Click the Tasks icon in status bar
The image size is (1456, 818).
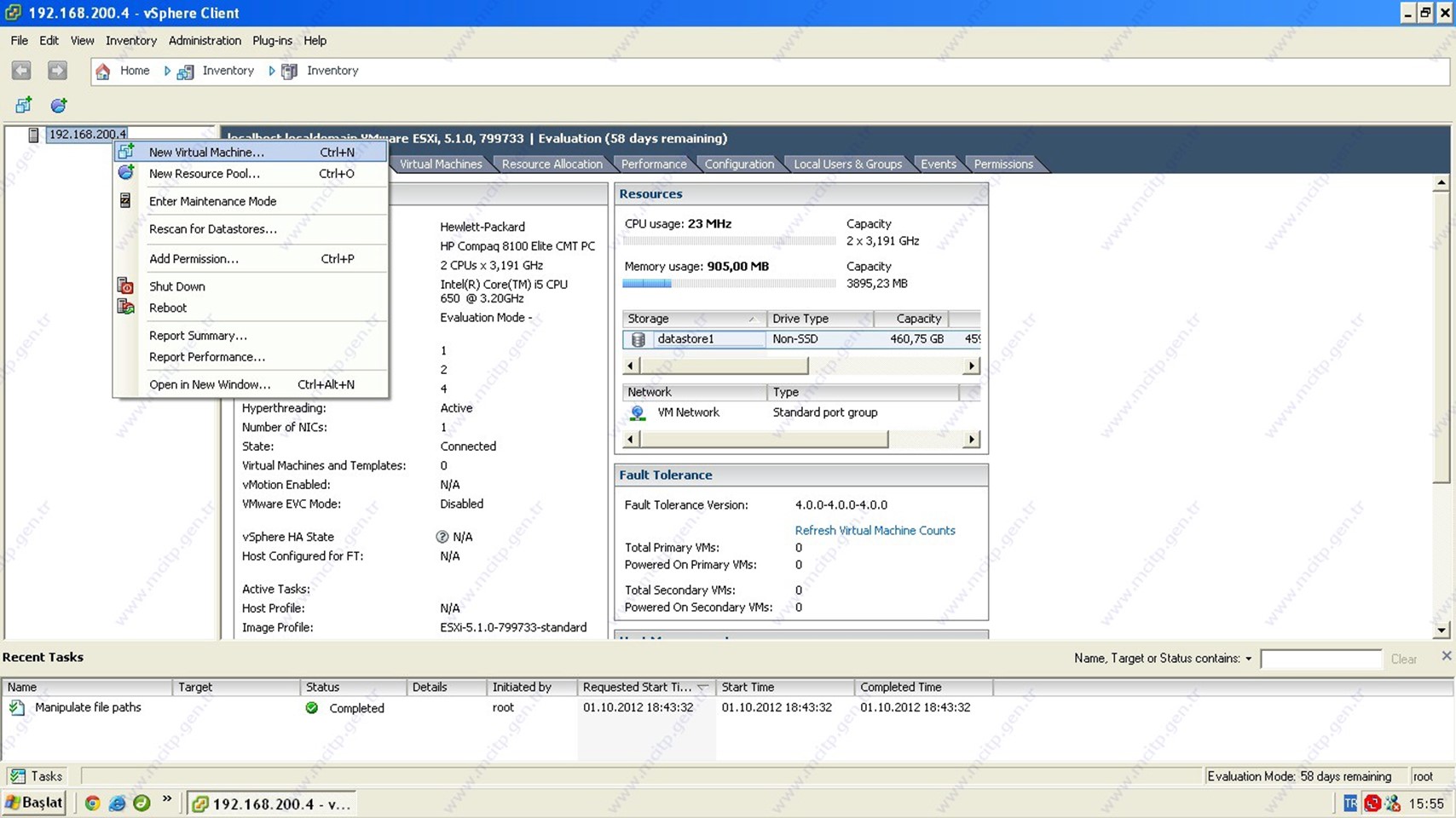pos(17,776)
